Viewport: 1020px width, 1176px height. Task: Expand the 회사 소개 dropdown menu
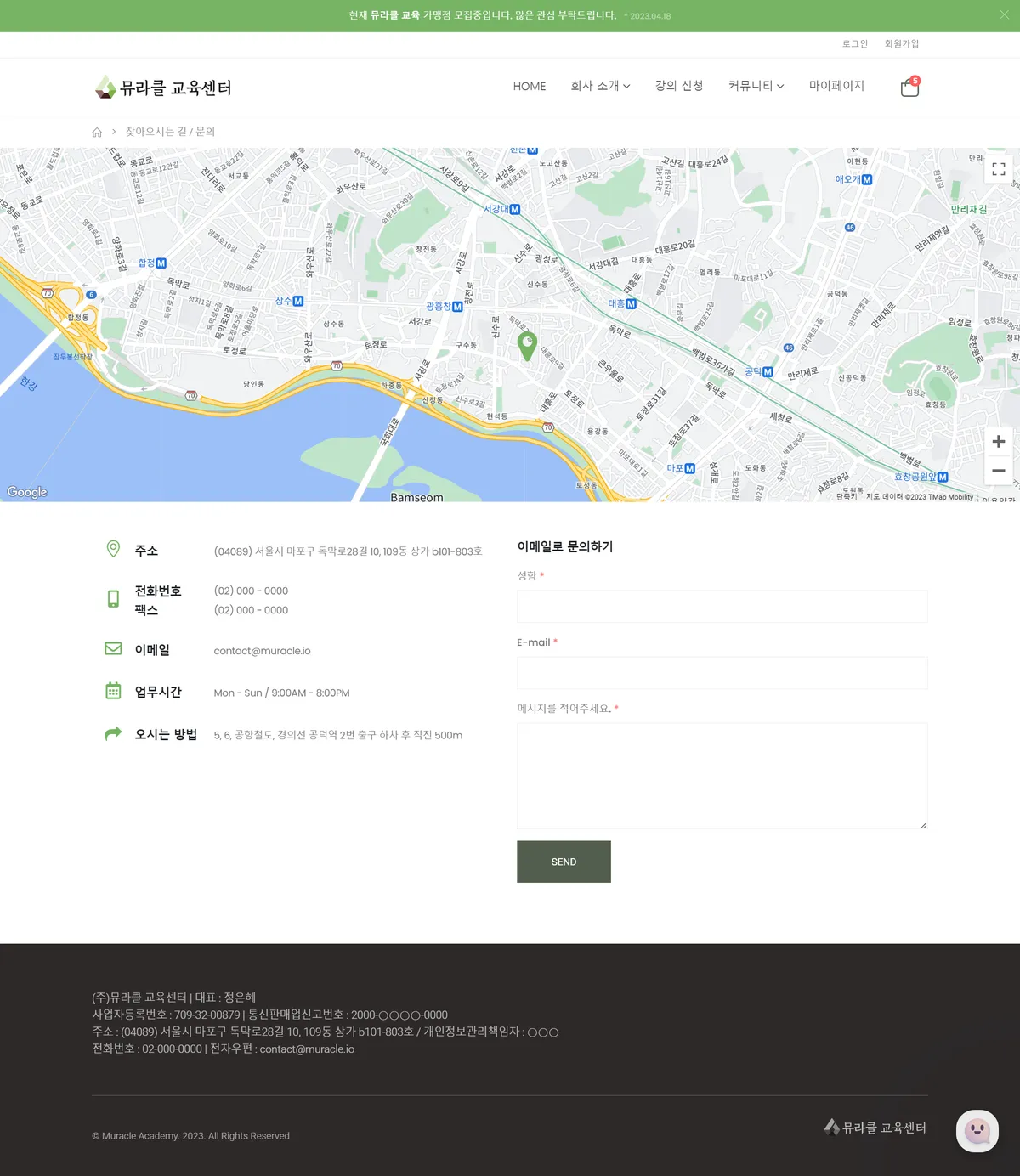tap(600, 86)
